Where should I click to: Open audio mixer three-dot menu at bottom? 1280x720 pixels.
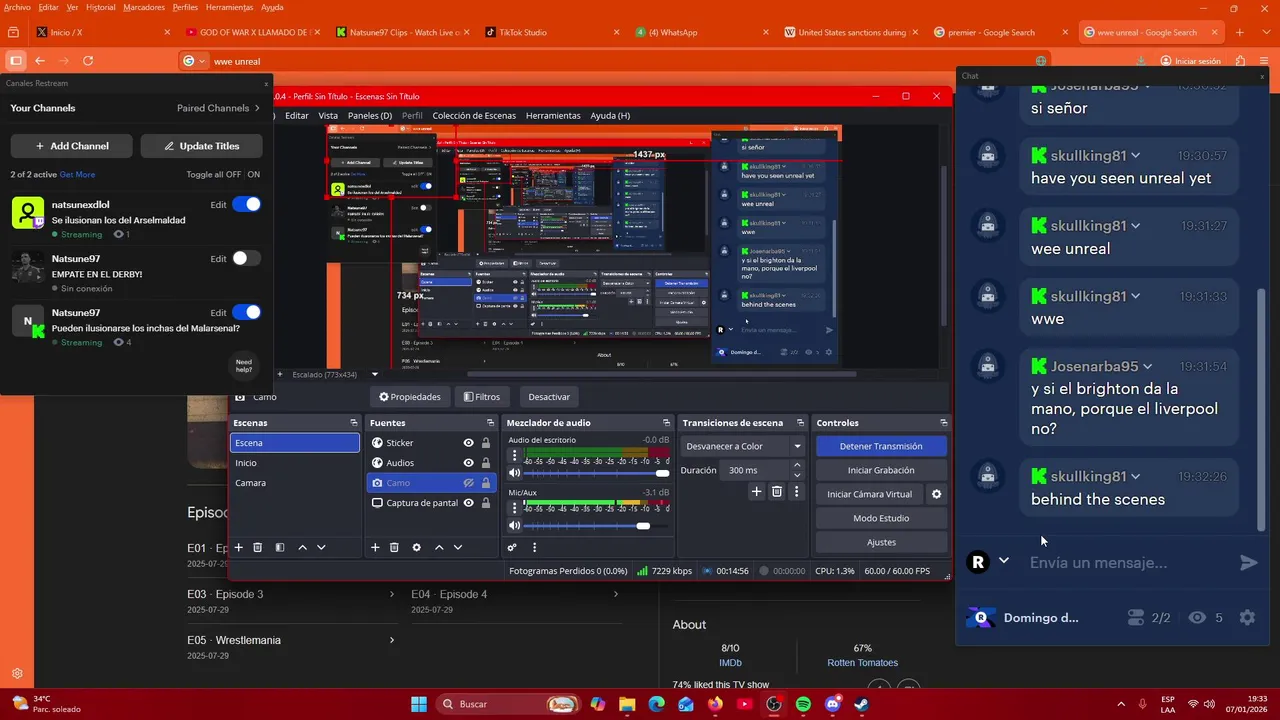click(x=534, y=547)
